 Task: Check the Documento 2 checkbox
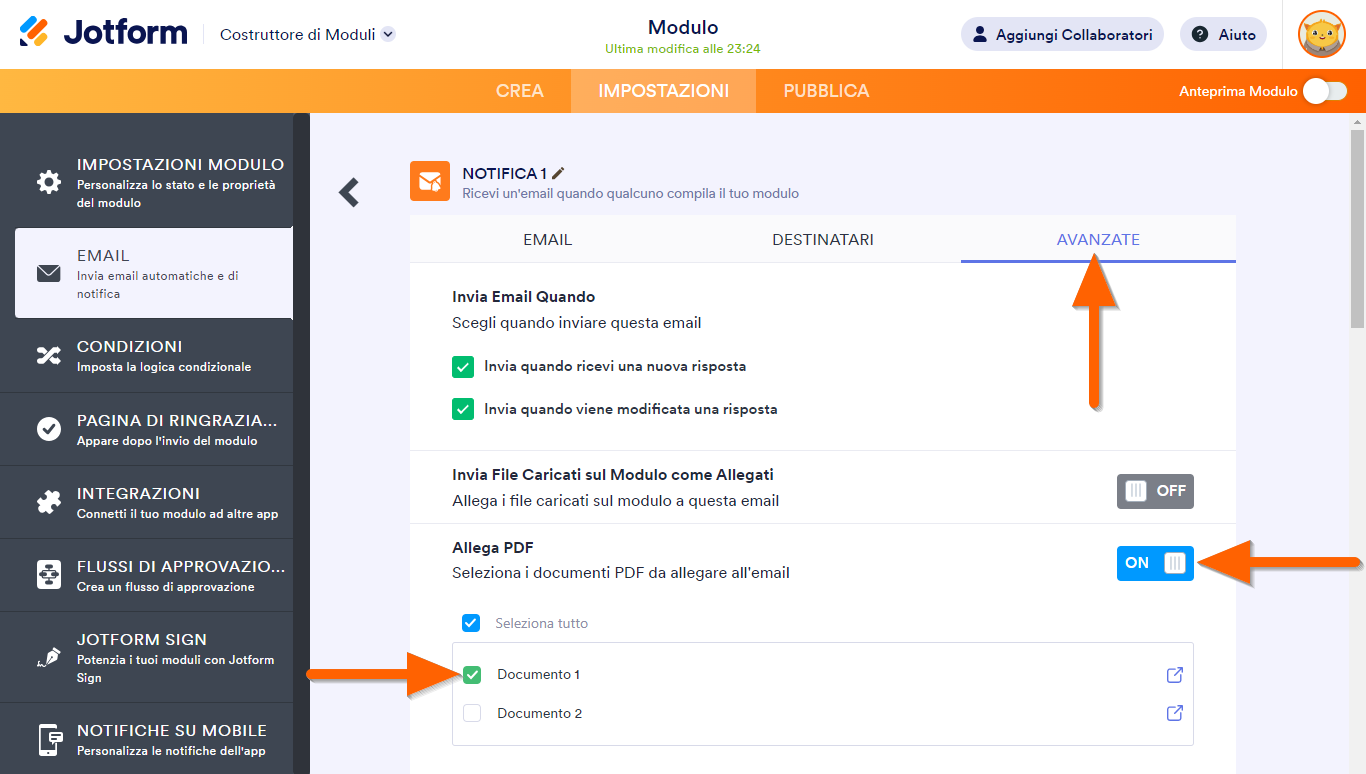click(x=472, y=713)
